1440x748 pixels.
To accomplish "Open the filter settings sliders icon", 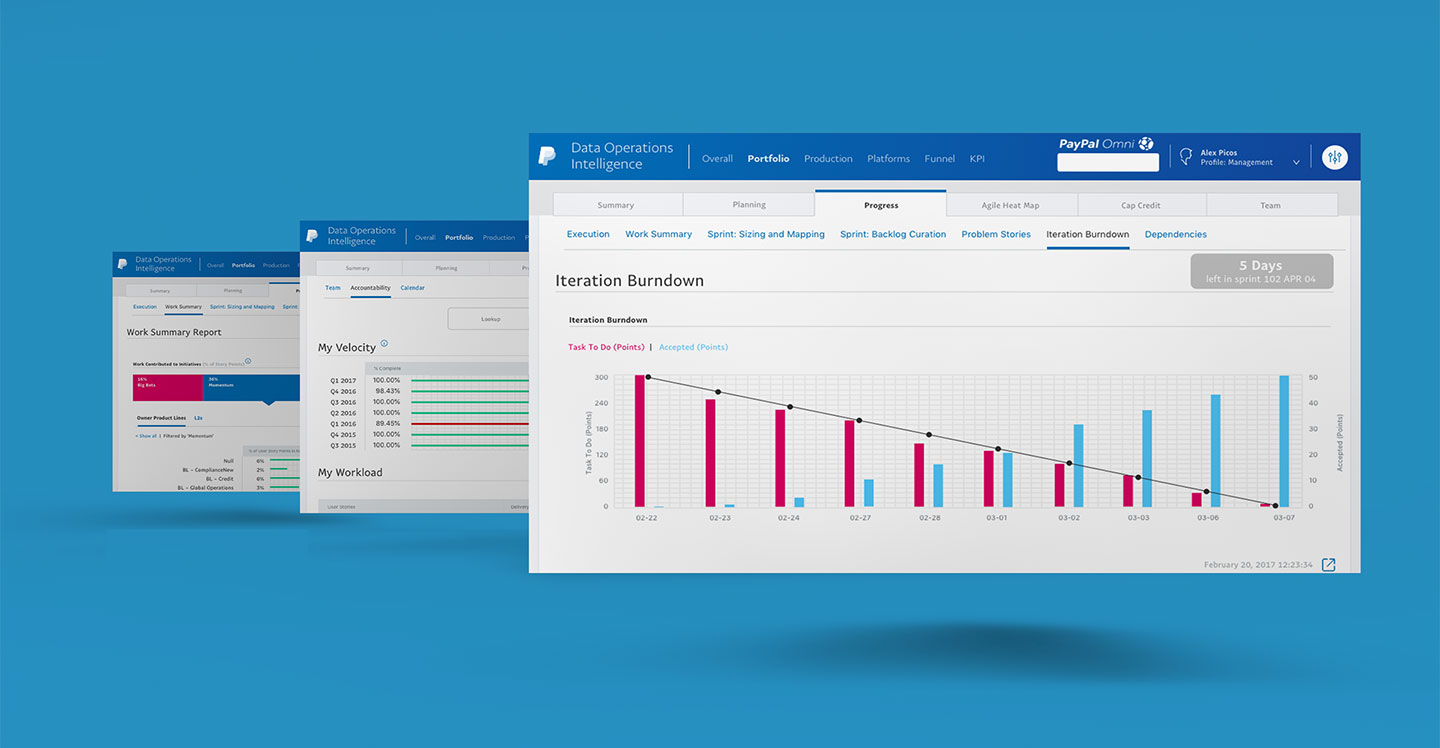I will (x=1334, y=158).
